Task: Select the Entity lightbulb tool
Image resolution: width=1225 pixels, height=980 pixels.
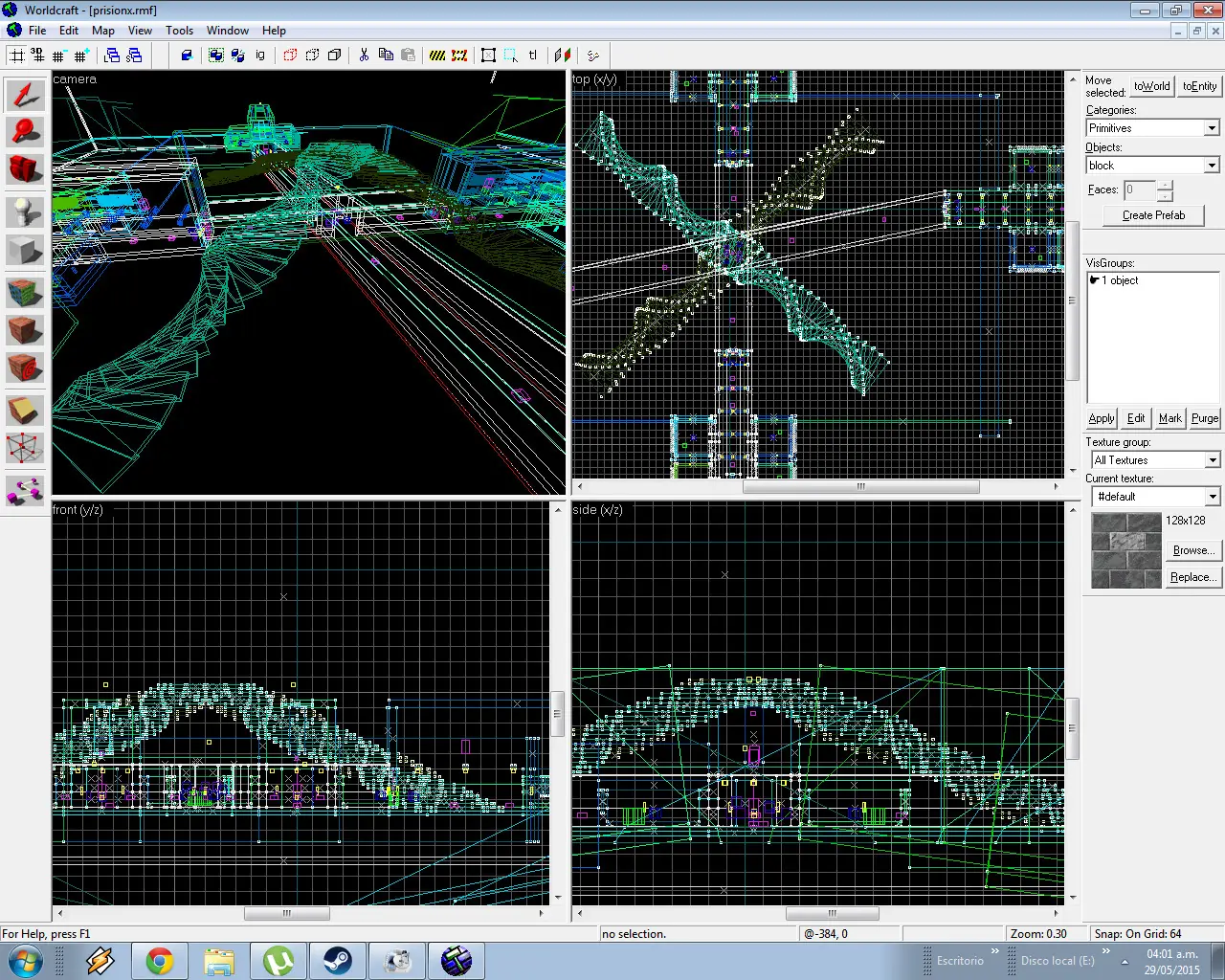Action: (25, 212)
